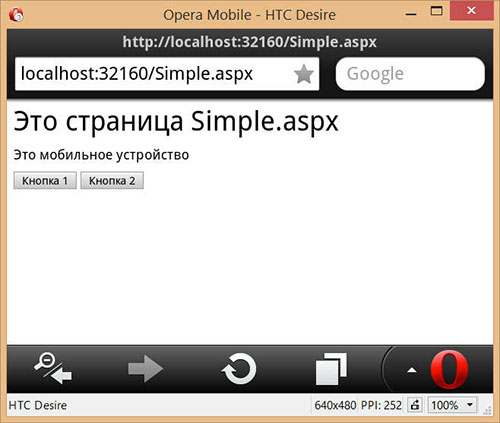The image size is (500, 423).
Task: Toggle the lock icon in the status bar
Action: (415, 405)
